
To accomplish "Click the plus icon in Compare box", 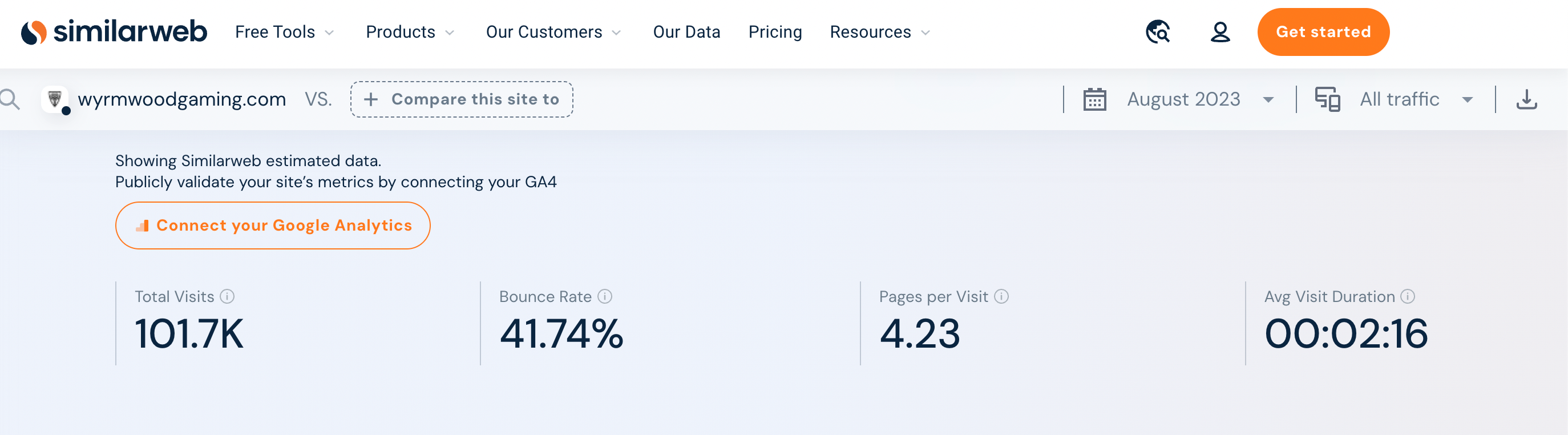I will 371,99.
